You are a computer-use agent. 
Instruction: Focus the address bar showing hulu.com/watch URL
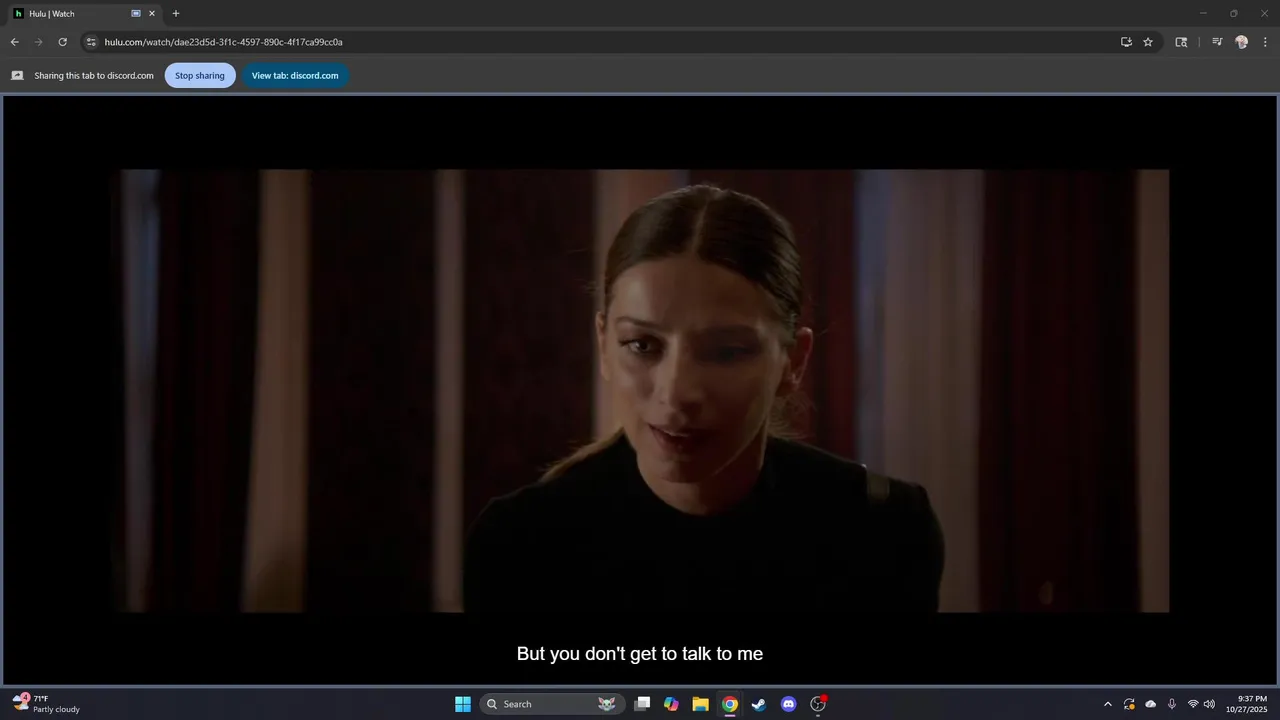point(600,42)
